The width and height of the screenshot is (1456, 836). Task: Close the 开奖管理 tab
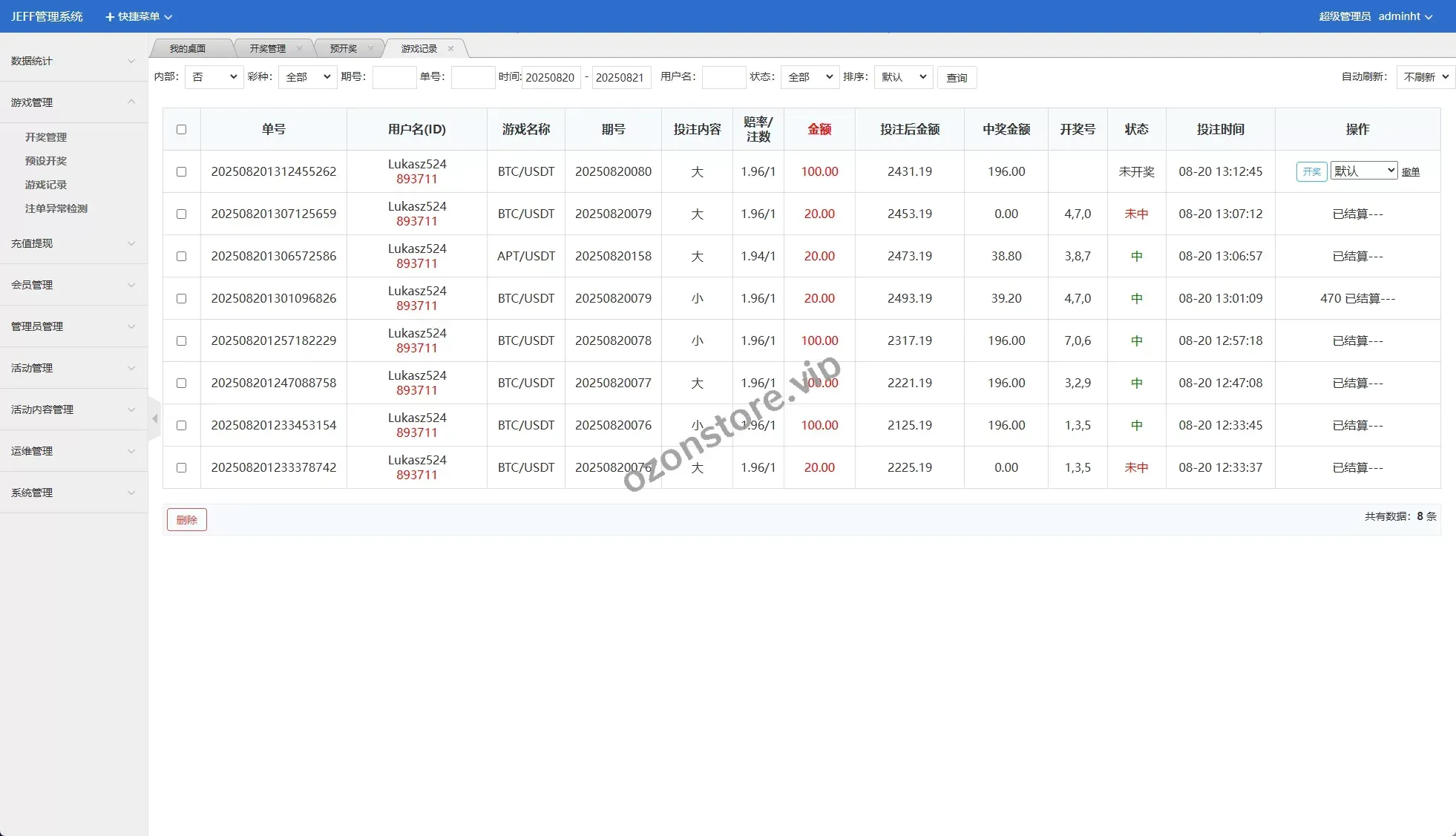pyautogui.click(x=299, y=49)
